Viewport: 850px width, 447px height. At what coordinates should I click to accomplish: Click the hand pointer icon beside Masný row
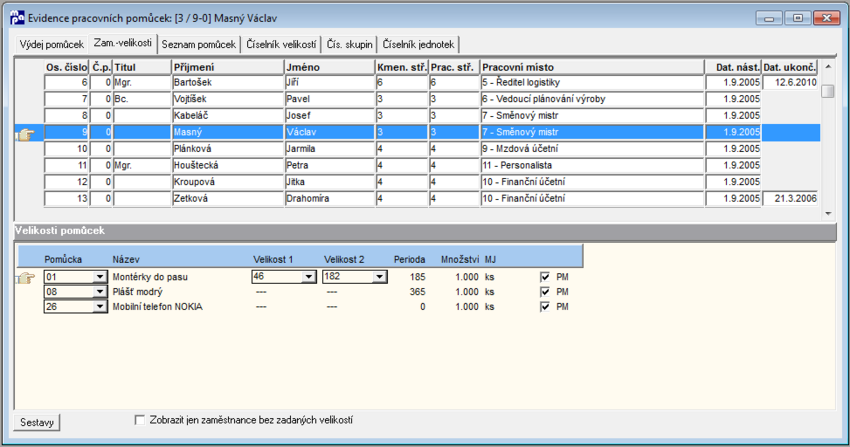25,134
